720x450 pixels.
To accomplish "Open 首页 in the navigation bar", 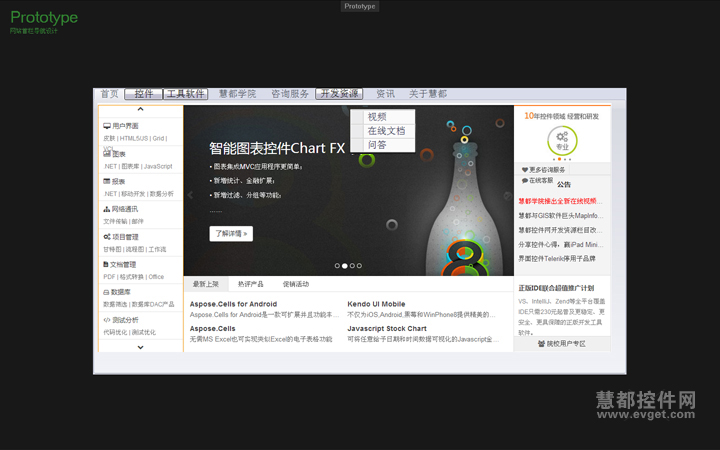I will pyautogui.click(x=110, y=94).
